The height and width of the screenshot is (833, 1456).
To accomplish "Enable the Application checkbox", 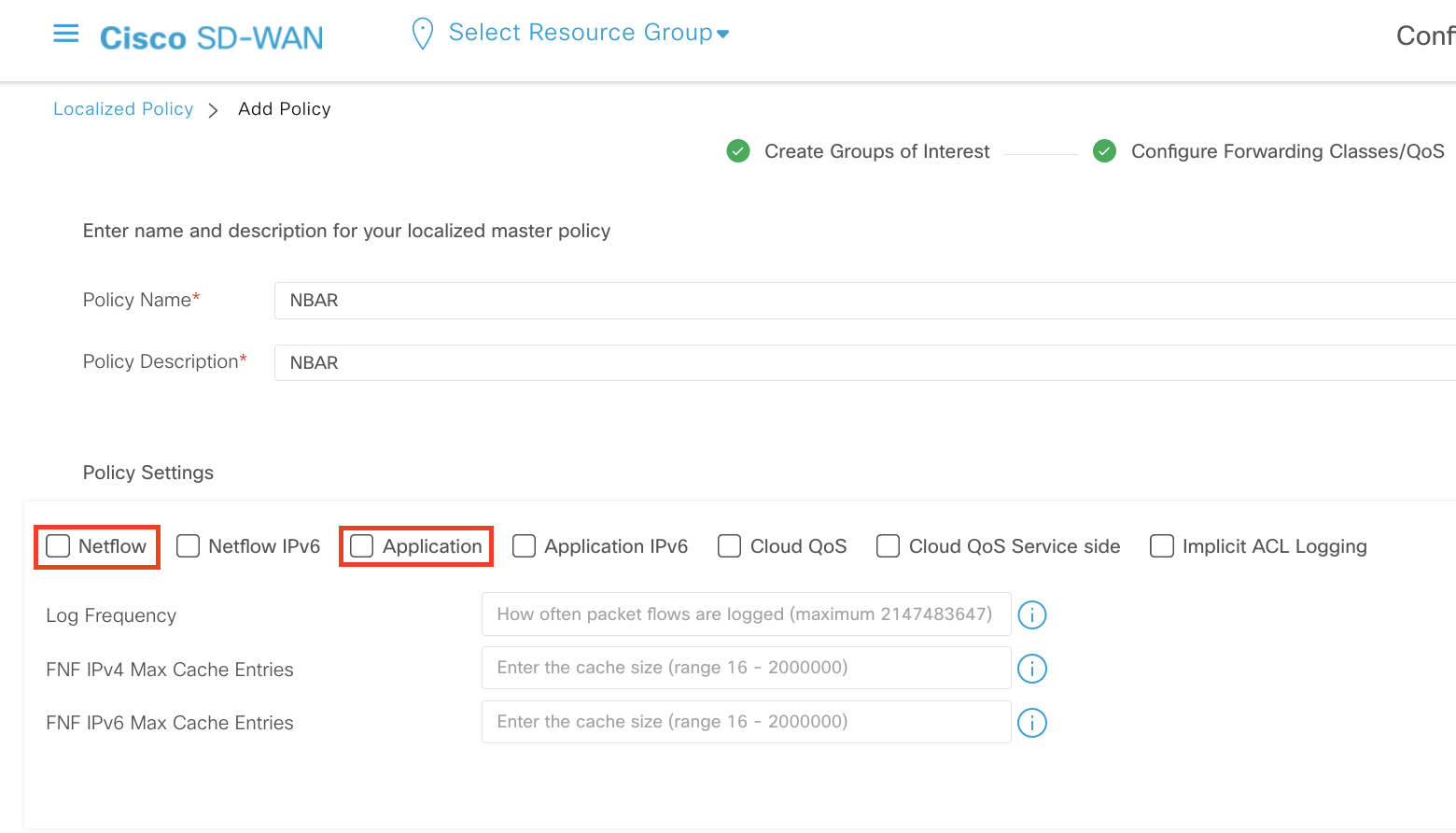I will coord(360,546).
